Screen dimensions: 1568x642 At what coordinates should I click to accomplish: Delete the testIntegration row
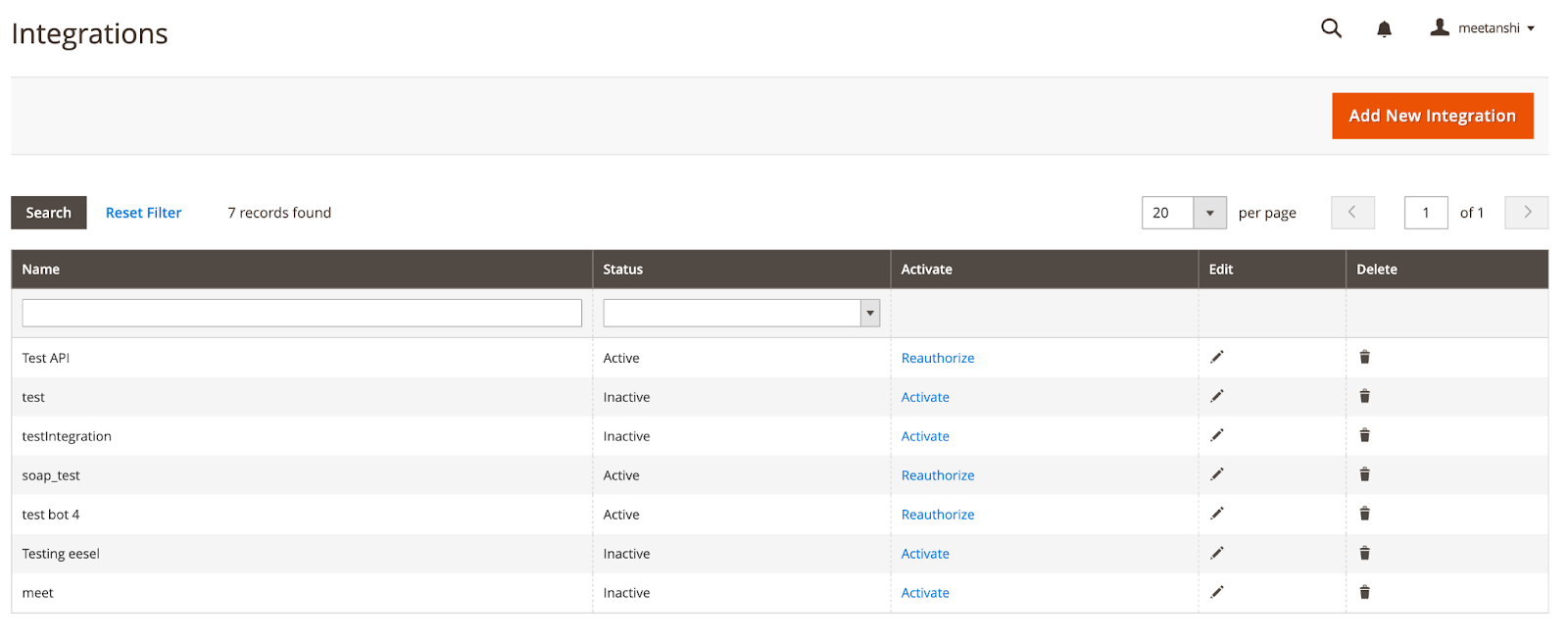pyautogui.click(x=1364, y=436)
